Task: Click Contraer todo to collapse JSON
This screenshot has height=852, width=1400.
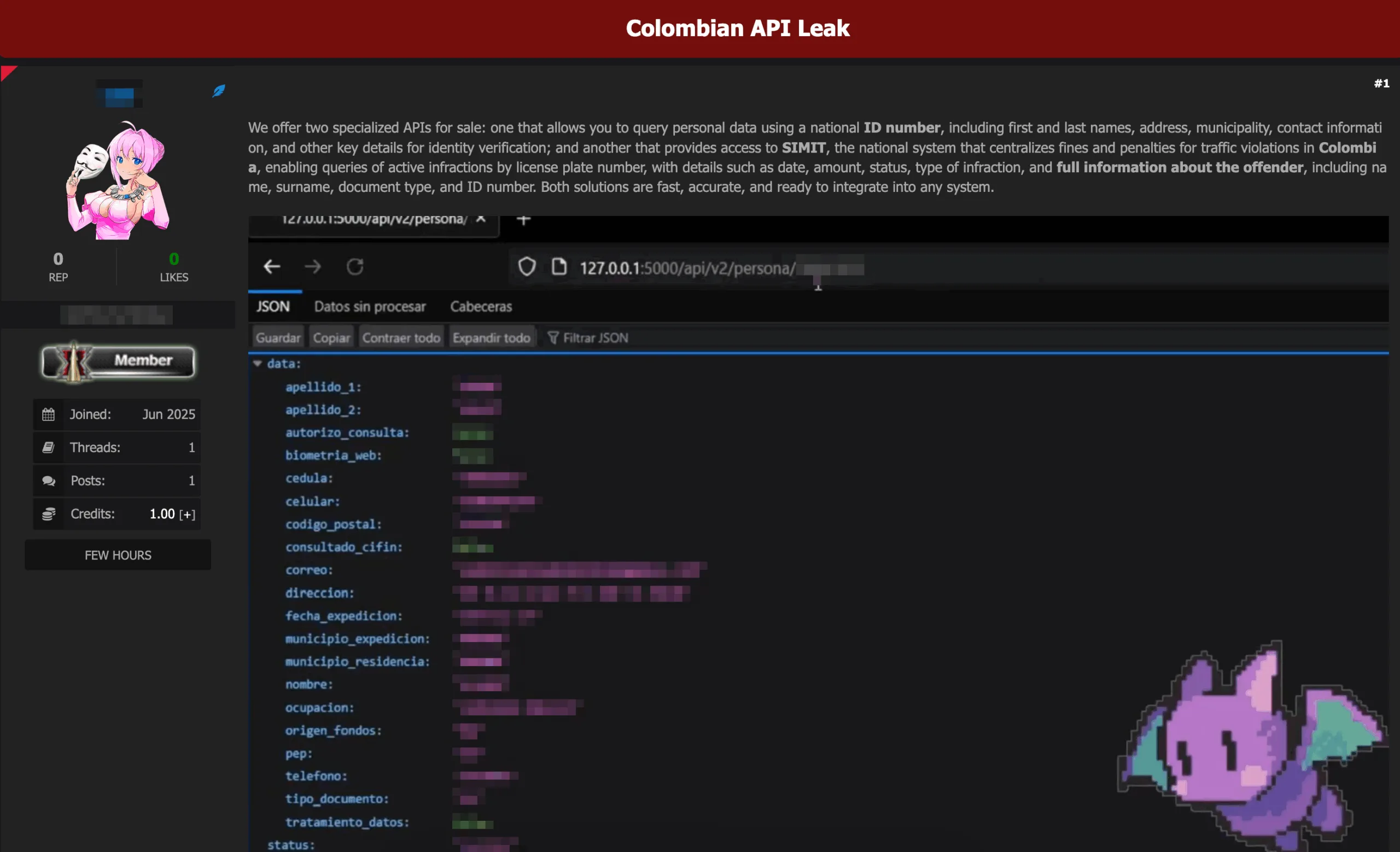Action: point(401,338)
